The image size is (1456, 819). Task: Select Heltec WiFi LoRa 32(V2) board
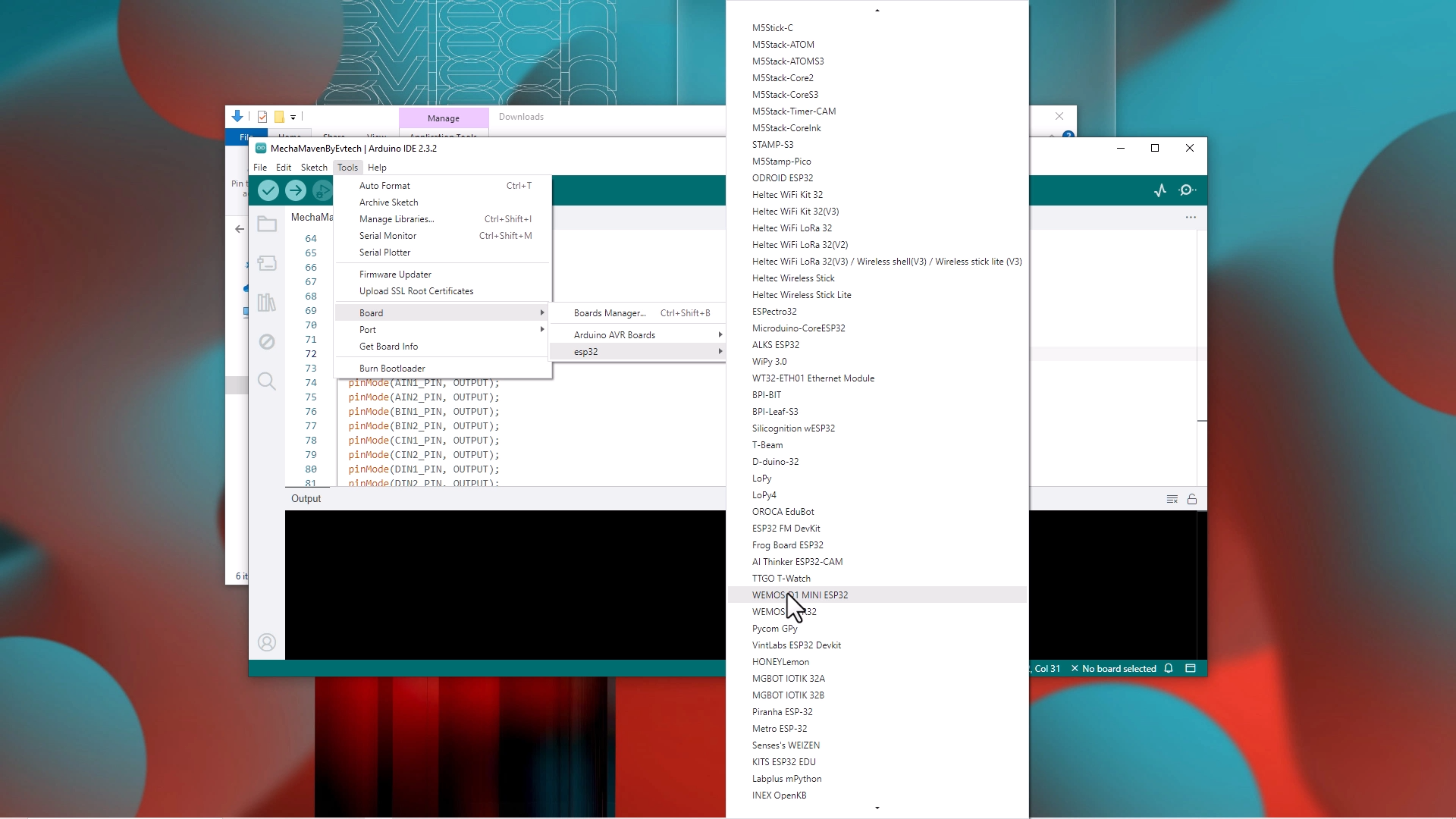(877, 244)
